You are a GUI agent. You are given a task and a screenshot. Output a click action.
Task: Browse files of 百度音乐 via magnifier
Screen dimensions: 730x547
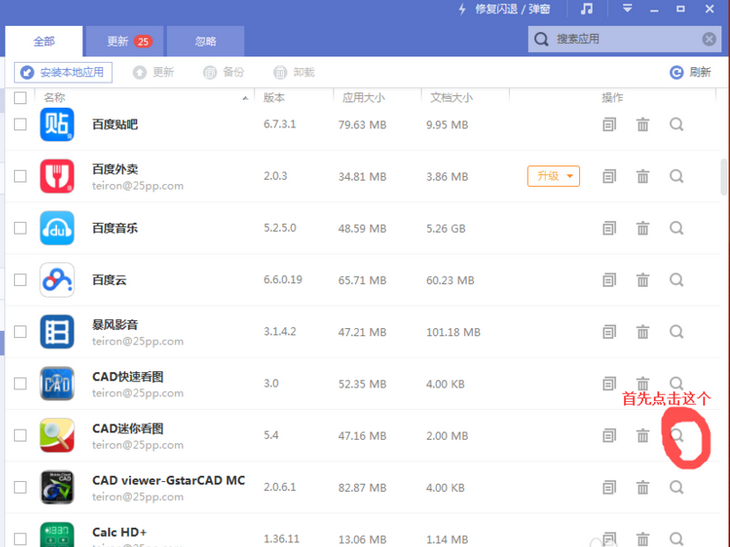[676, 228]
